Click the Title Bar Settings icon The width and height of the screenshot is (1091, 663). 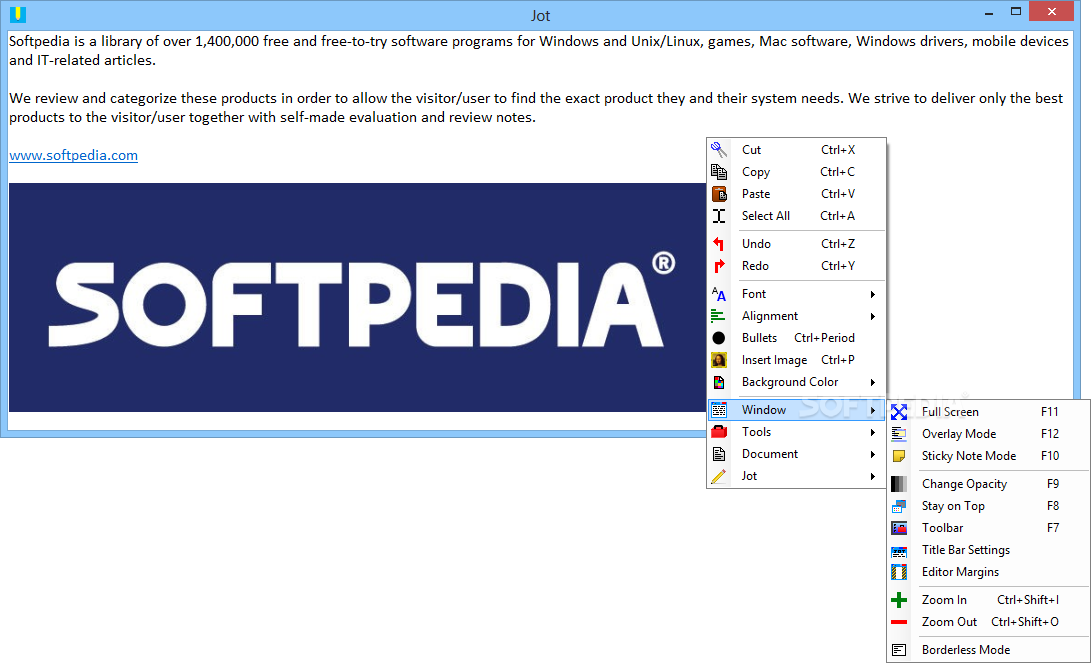pos(899,550)
